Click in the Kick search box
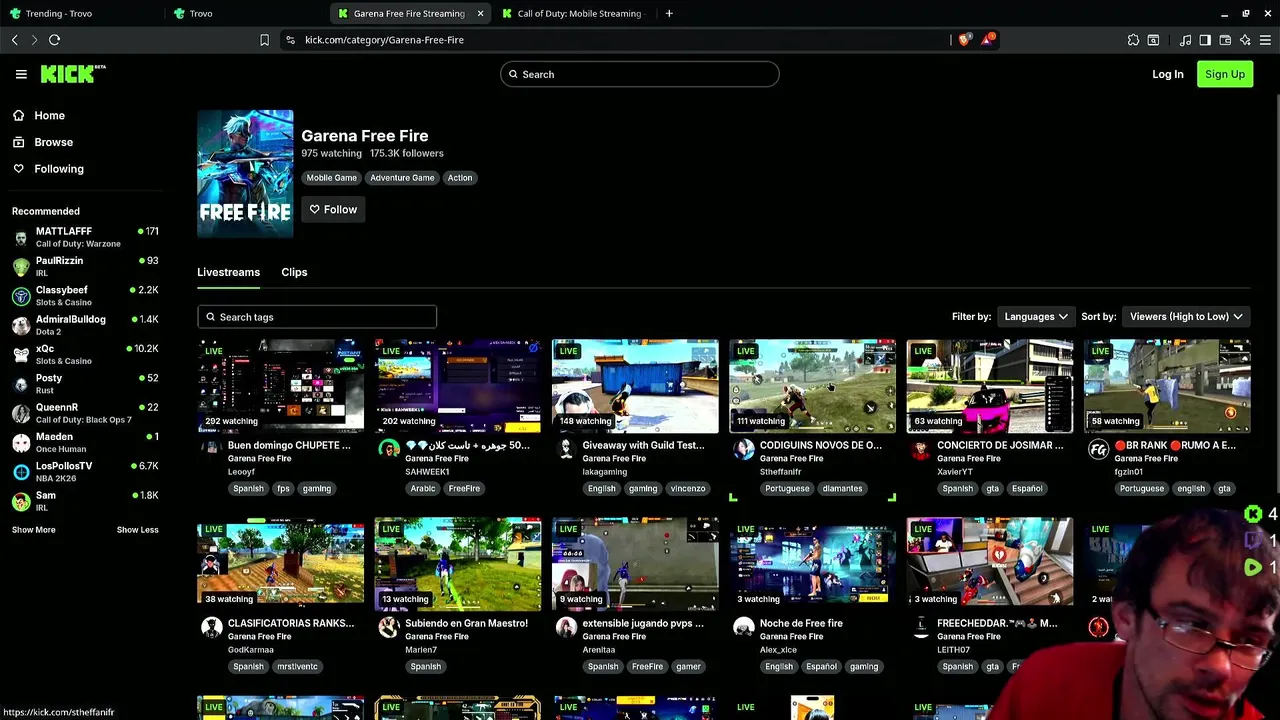This screenshot has width=1280, height=720. (x=640, y=74)
